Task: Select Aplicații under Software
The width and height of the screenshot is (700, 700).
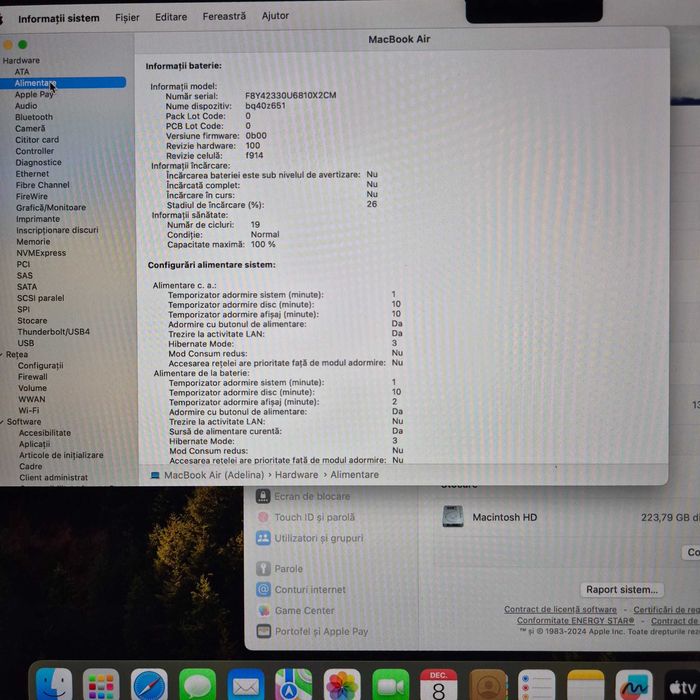Action: pyautogui.click(x=34, y=444)
